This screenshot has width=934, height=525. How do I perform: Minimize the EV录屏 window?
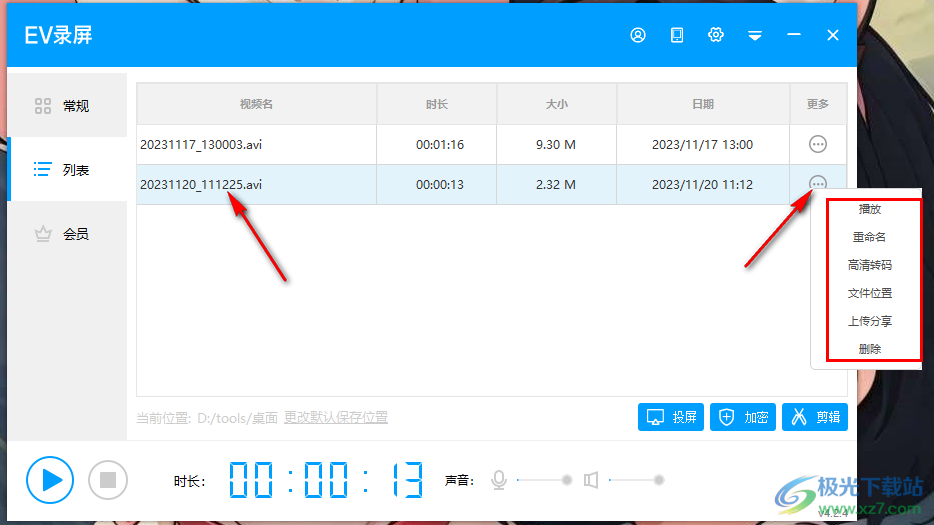(793, 35)
